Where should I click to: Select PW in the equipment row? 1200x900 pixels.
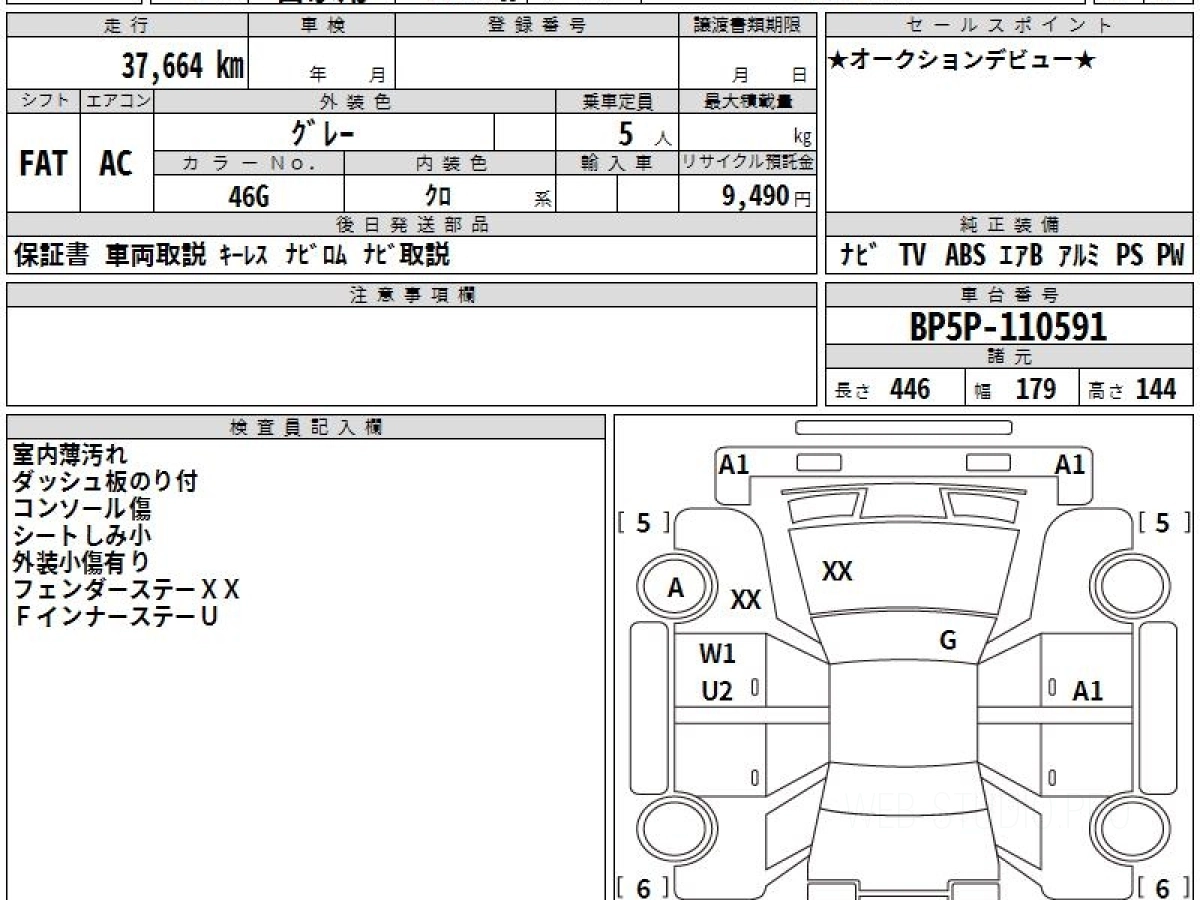point(1170,255)
